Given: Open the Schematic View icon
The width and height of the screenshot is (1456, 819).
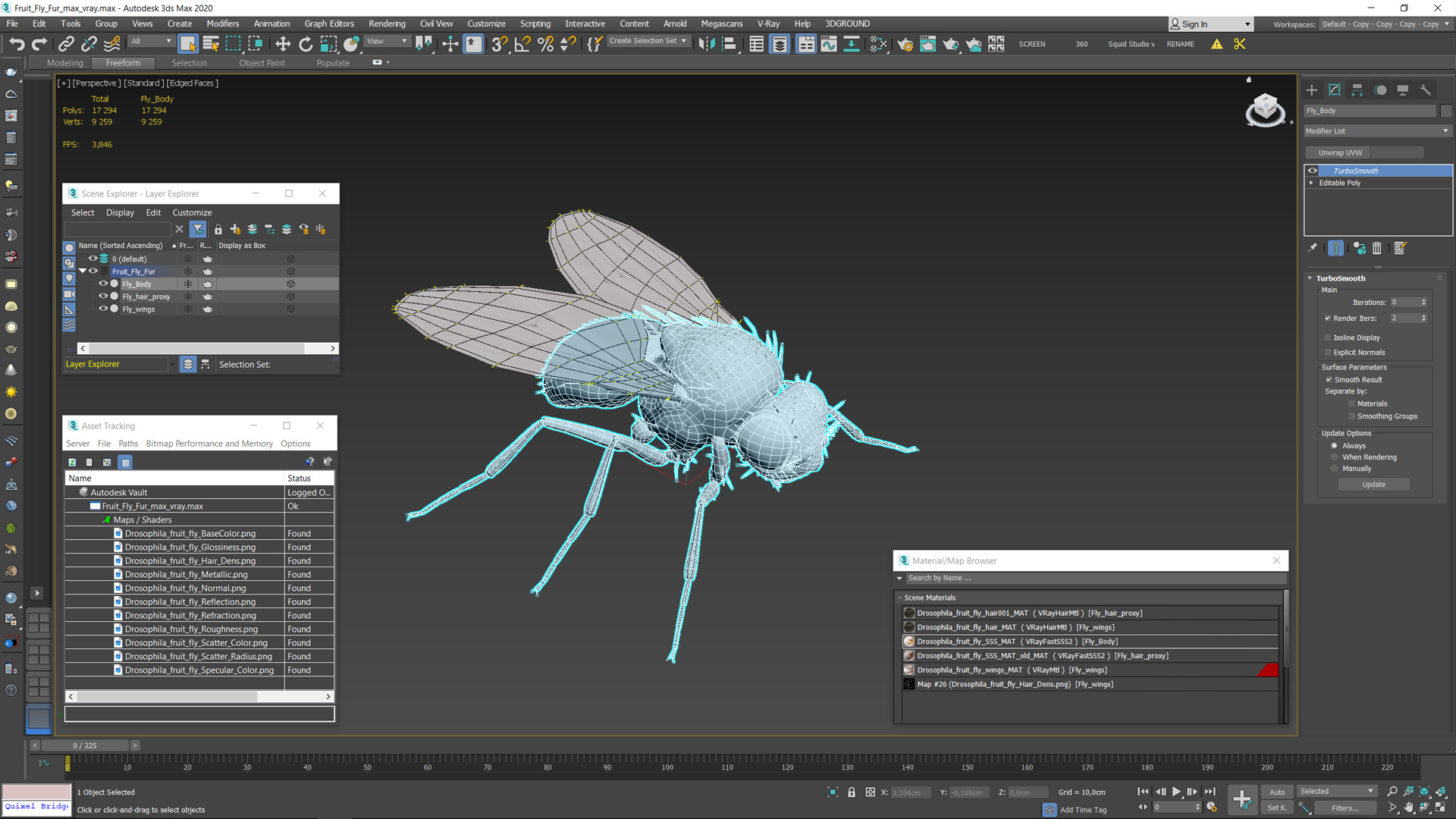Looking at the screenshot, I should click(852, 44).
